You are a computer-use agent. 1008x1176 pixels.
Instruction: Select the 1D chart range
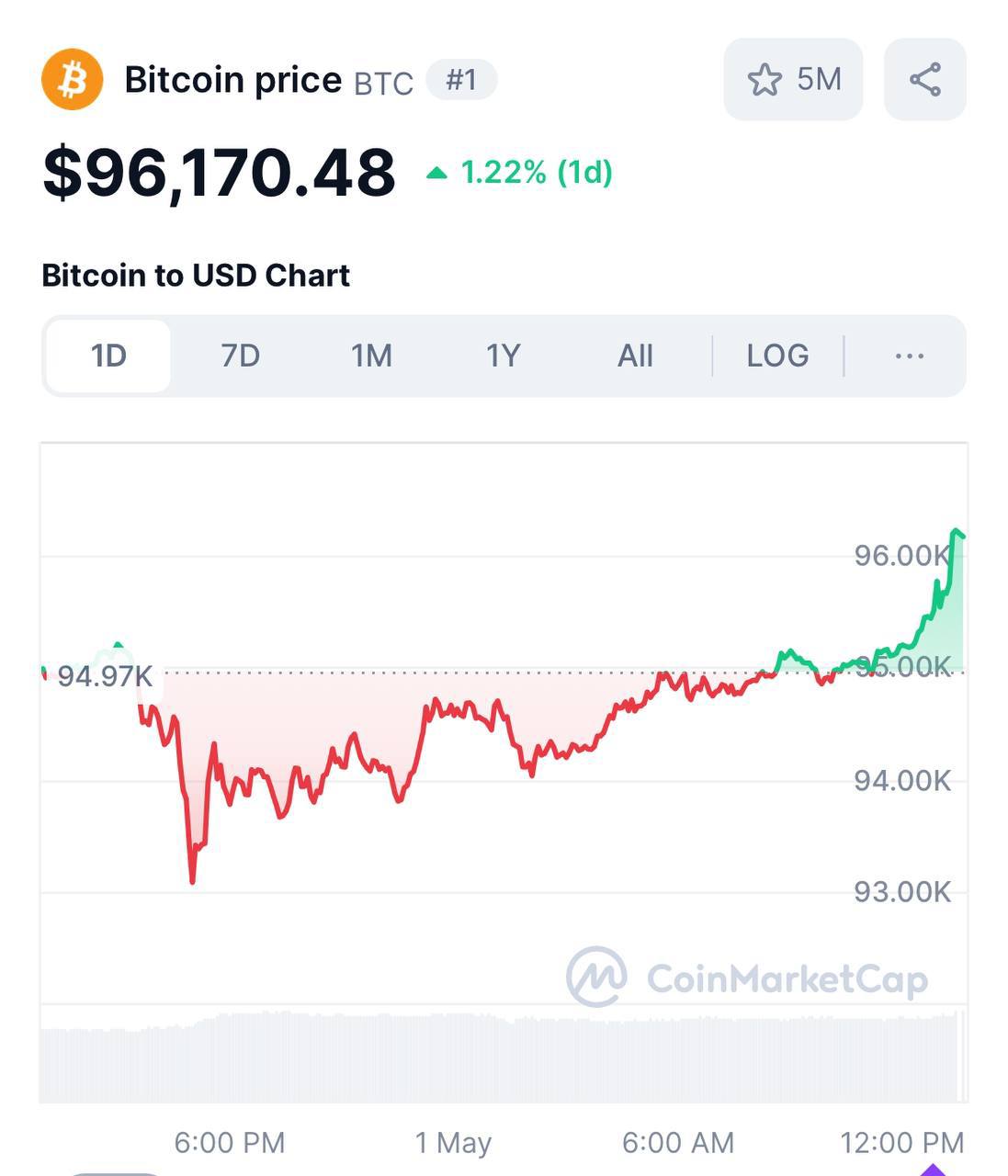tap(108, 356)
